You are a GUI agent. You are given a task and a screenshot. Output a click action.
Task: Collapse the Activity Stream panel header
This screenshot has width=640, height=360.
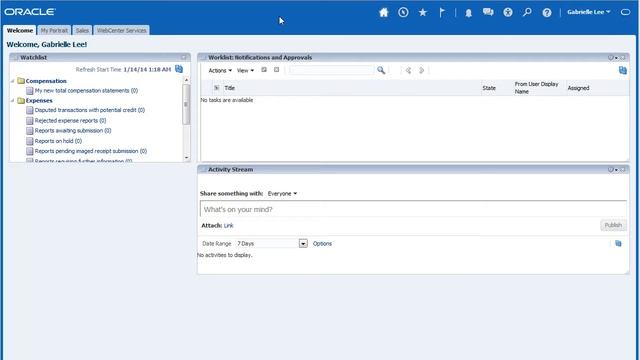(x=203, y=169)
